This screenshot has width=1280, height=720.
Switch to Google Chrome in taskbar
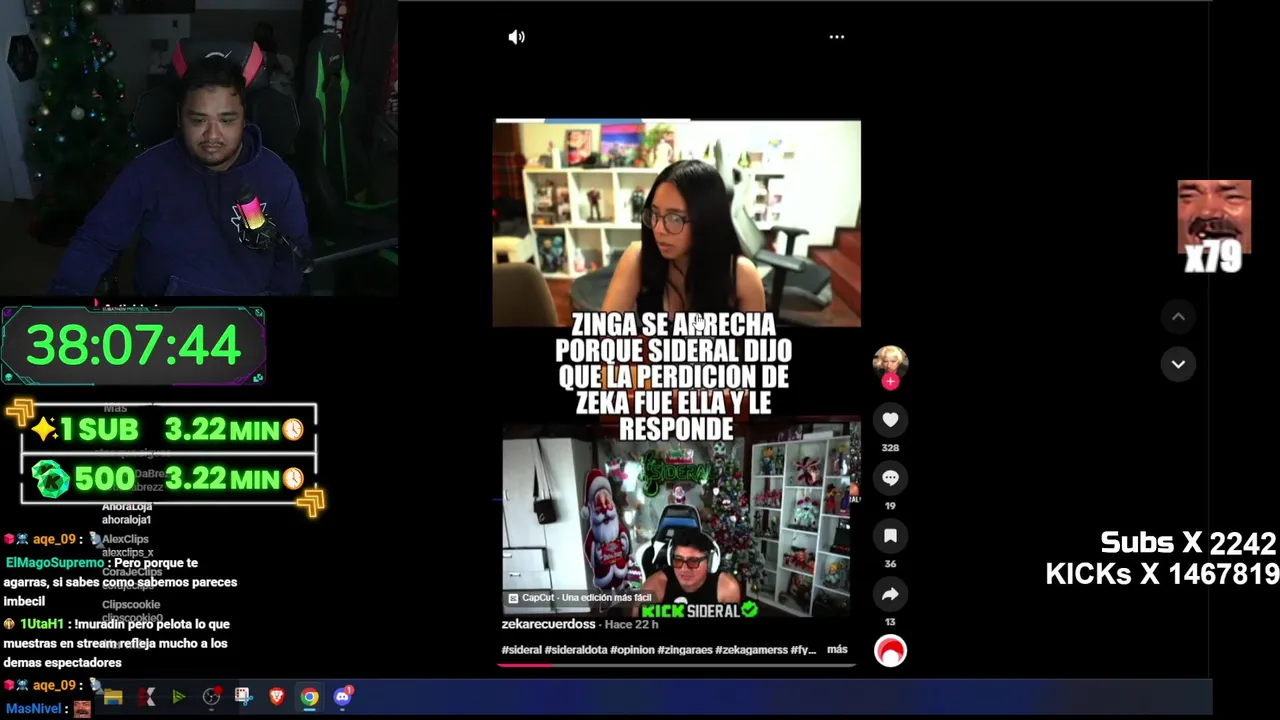pos(309,697)
